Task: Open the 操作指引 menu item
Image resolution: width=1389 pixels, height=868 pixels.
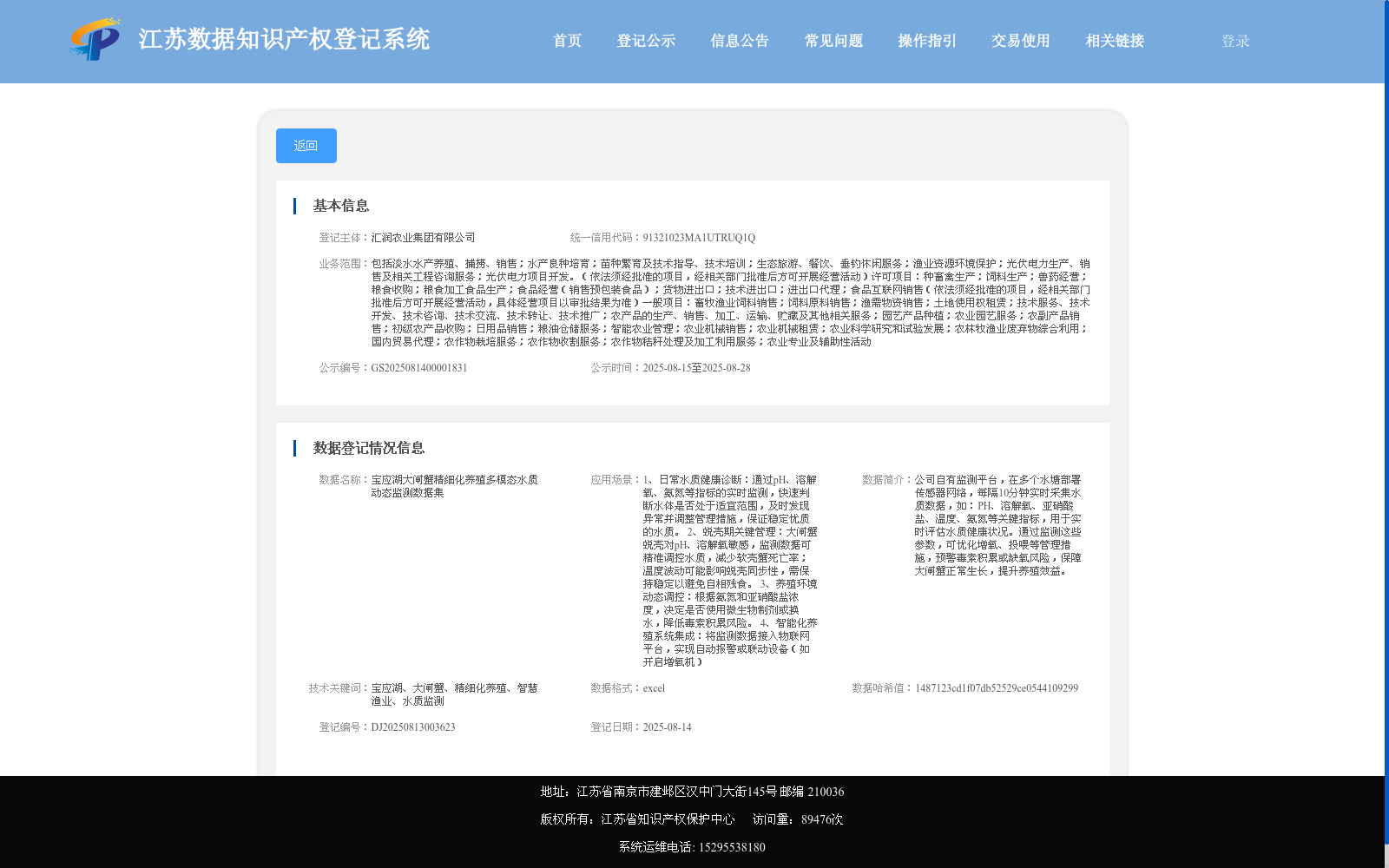Action: 927,41
